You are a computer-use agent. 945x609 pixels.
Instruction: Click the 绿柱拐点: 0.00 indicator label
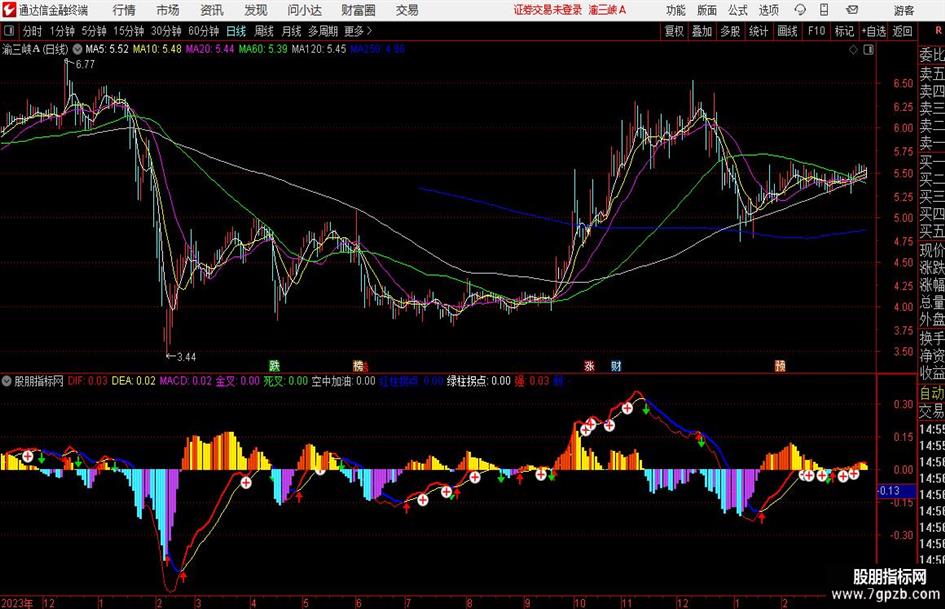479,381
